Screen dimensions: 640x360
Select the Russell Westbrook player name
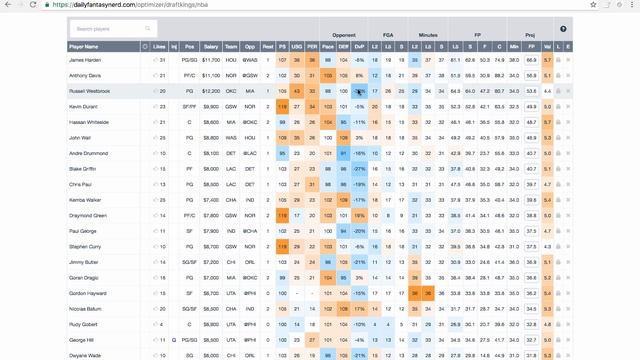[x=89, y=91]
